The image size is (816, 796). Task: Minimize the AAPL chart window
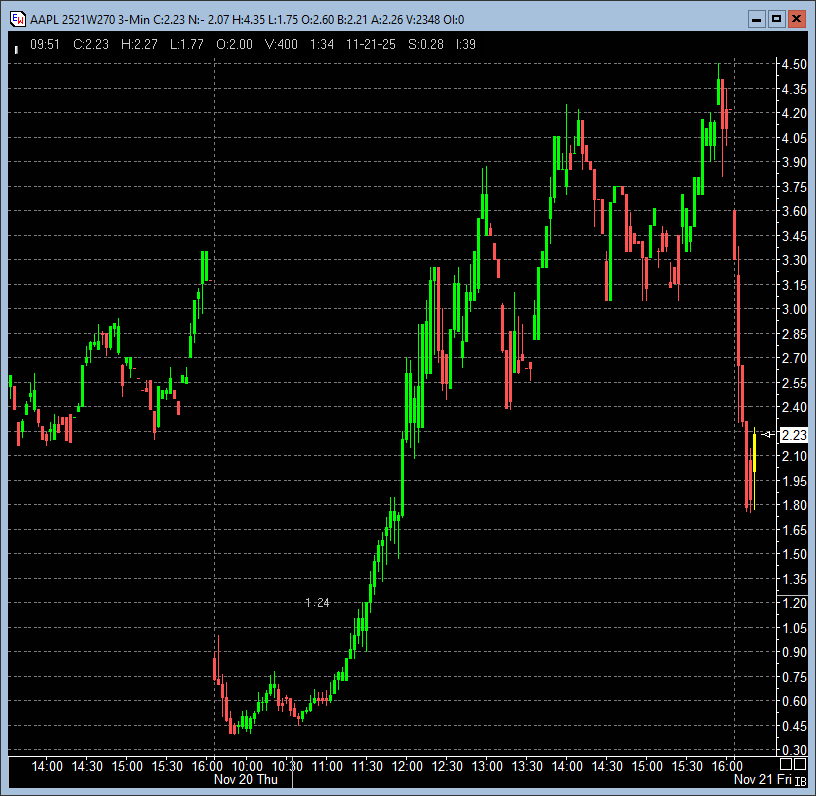(x=757, y=19)
